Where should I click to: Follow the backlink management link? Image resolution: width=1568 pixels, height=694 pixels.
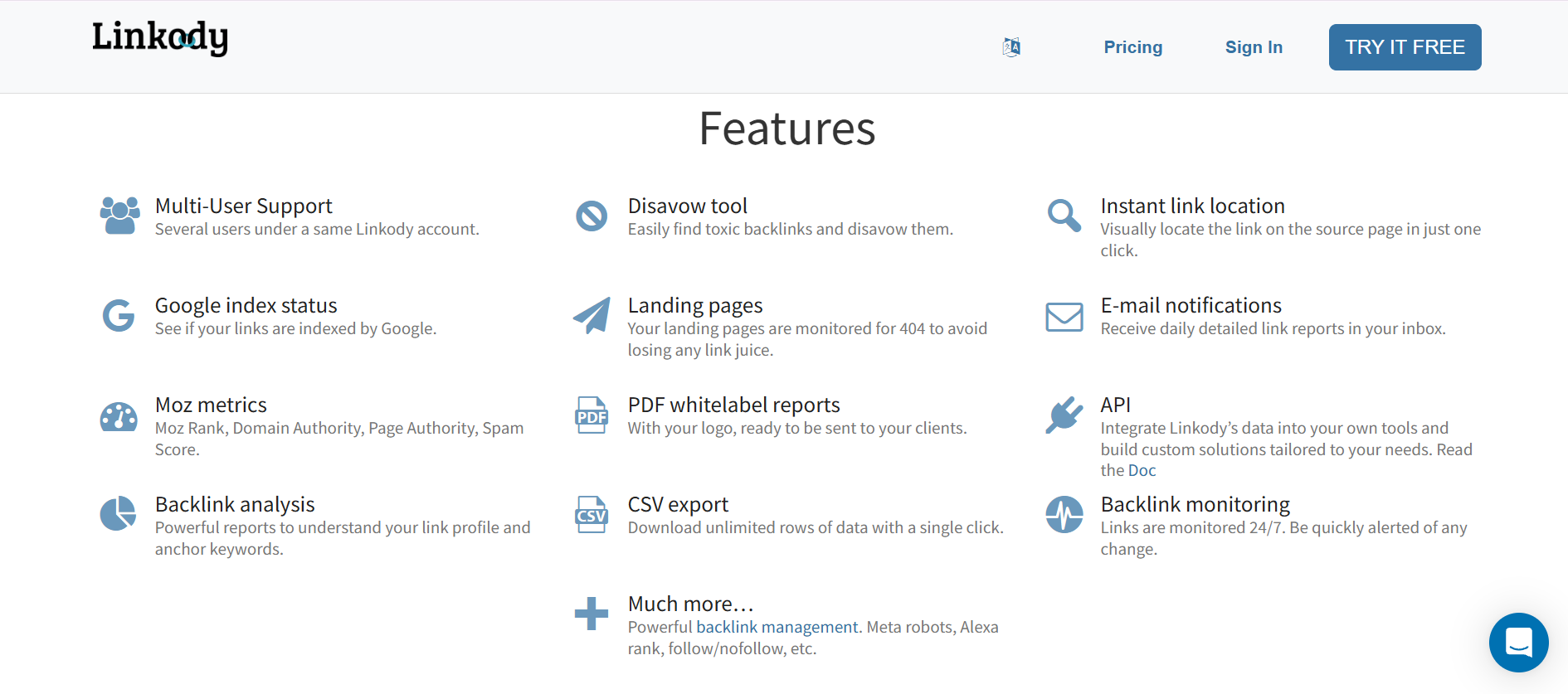point(777,628)
